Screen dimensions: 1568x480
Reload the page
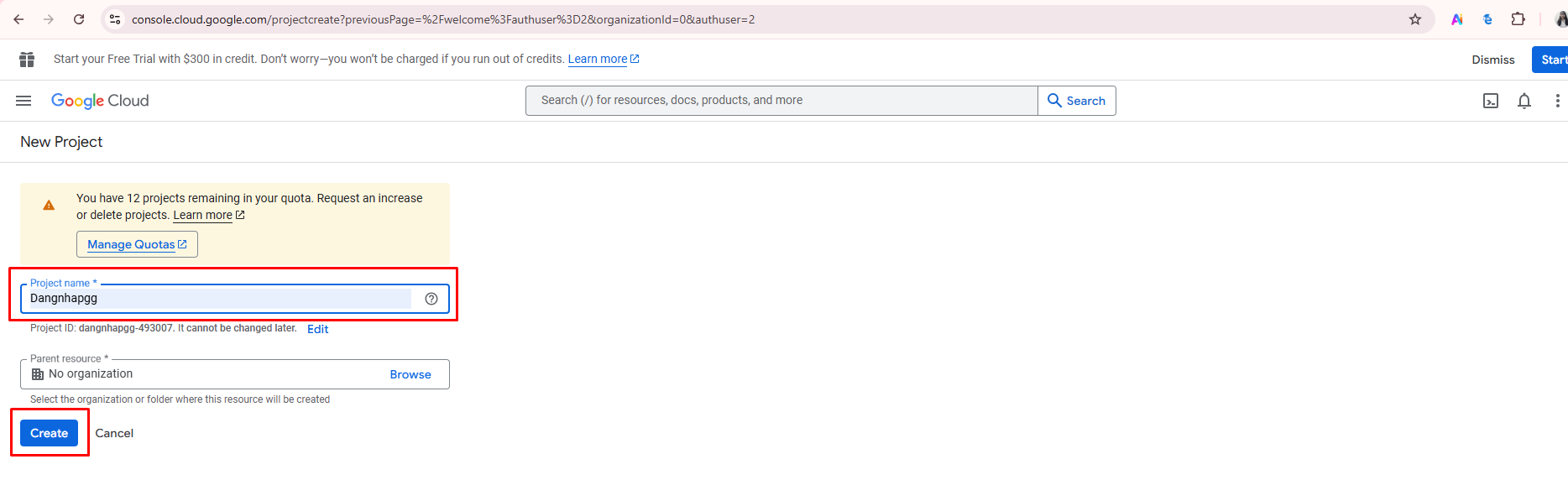click(x=79, y=19)
